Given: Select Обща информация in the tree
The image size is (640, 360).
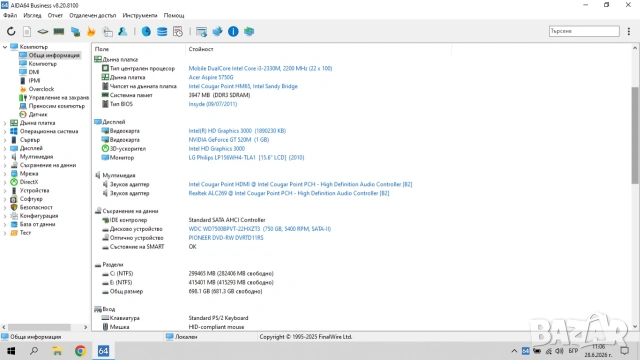Looking at the screenshot, I should [x=54, y=55].
